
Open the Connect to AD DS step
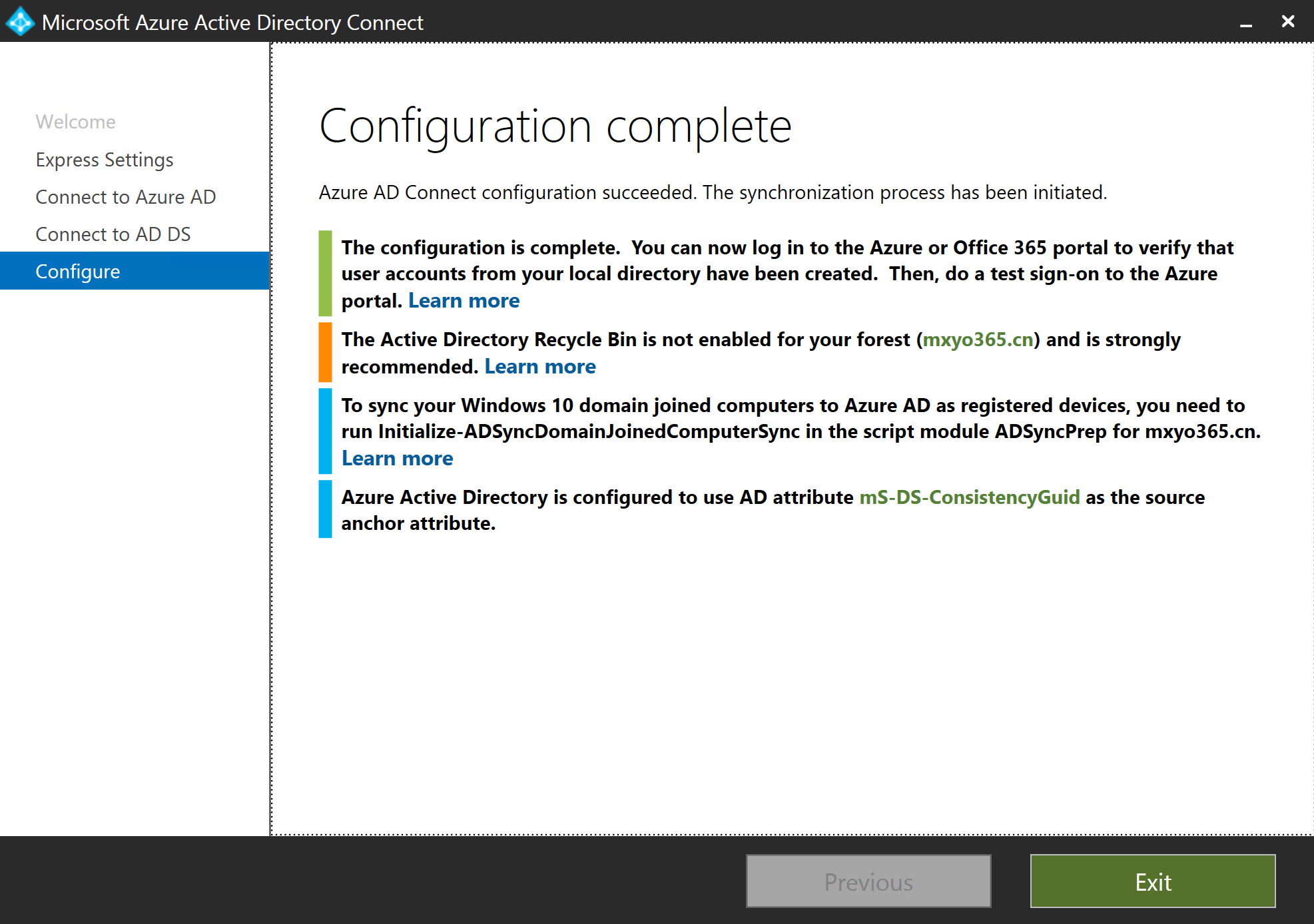click(x=113, y=234)
